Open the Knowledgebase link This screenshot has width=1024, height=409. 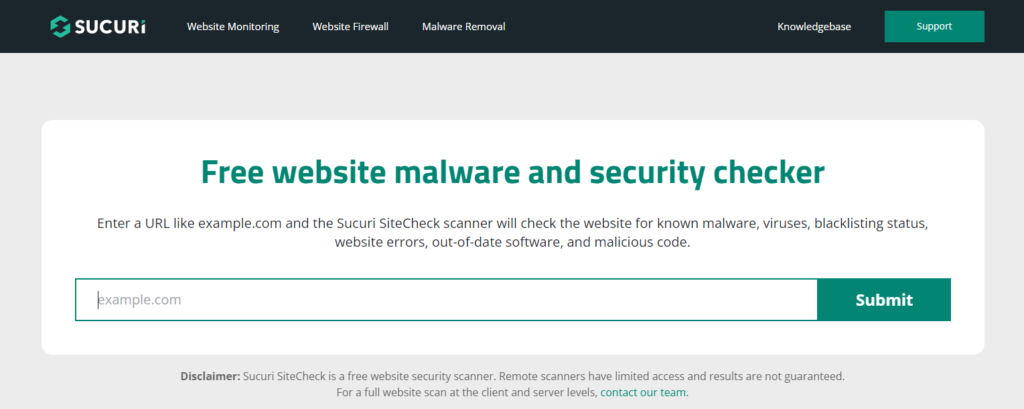pyautogui.click(x=814, y=27)
